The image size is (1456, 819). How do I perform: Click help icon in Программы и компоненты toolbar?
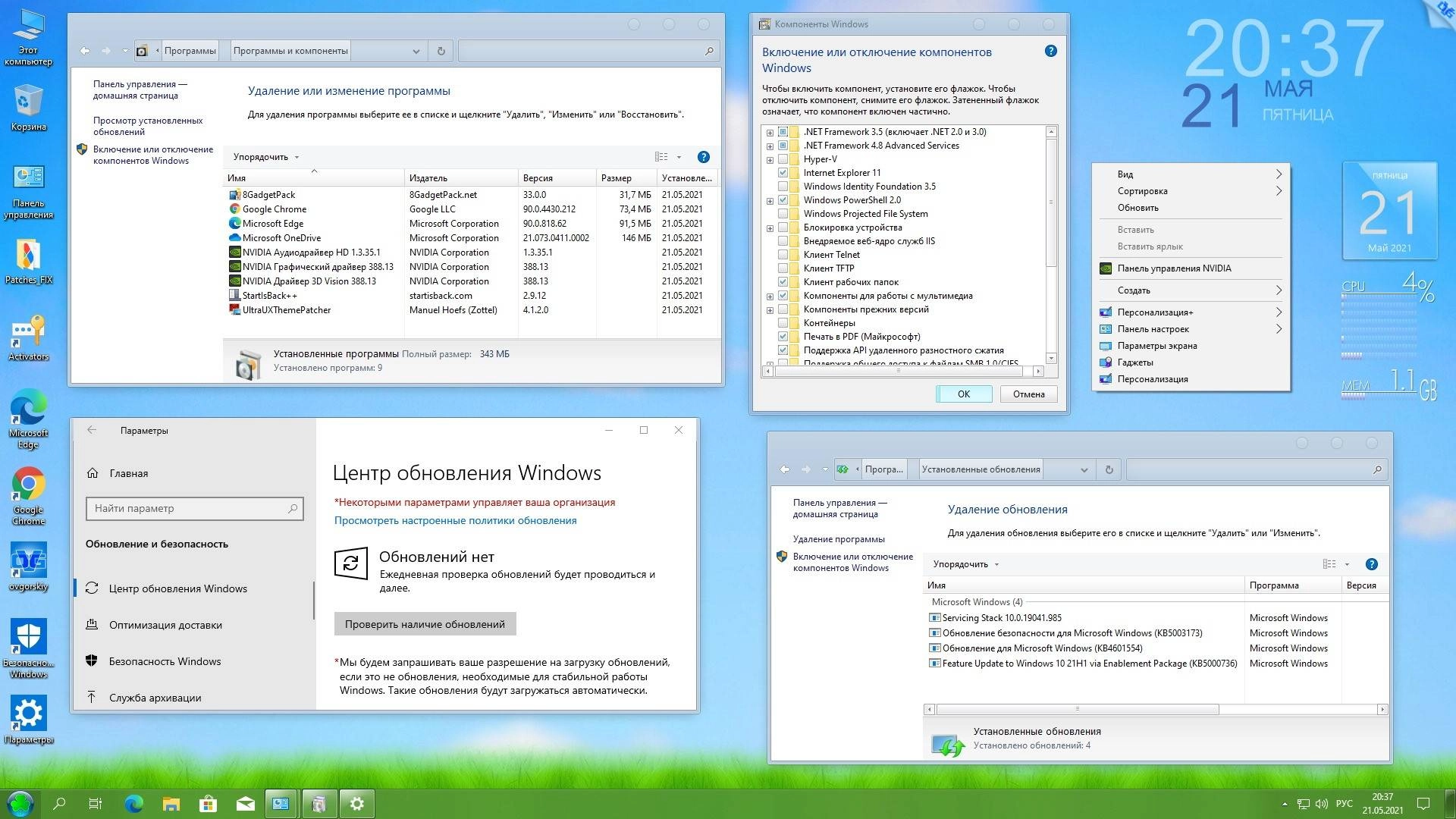pos(703,157)
